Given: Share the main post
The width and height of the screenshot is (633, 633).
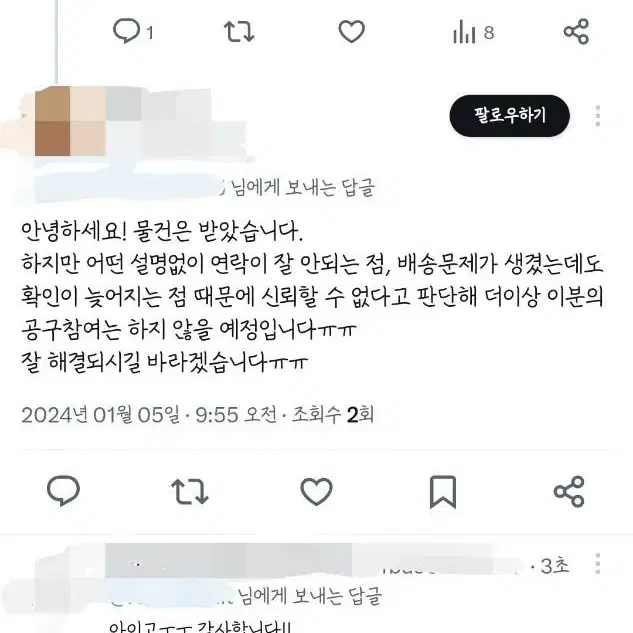Looking at the screenshot, I should click(569, 491).
